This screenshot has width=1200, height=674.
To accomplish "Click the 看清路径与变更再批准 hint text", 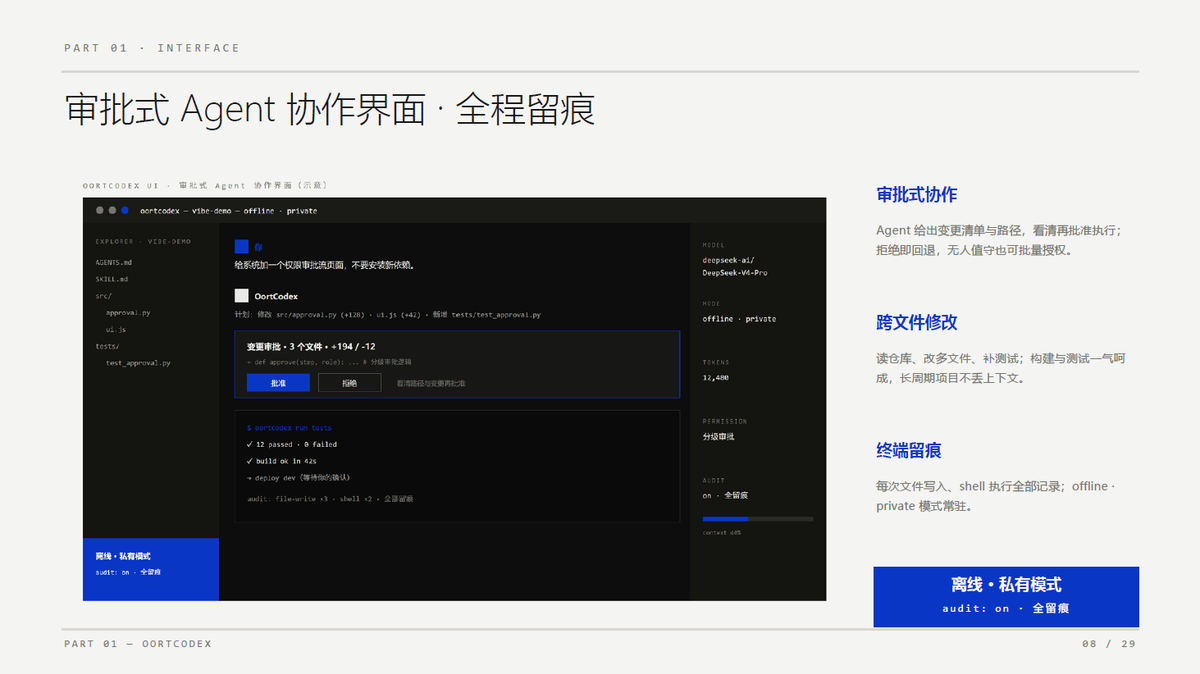I will click(x=431, y=383).
